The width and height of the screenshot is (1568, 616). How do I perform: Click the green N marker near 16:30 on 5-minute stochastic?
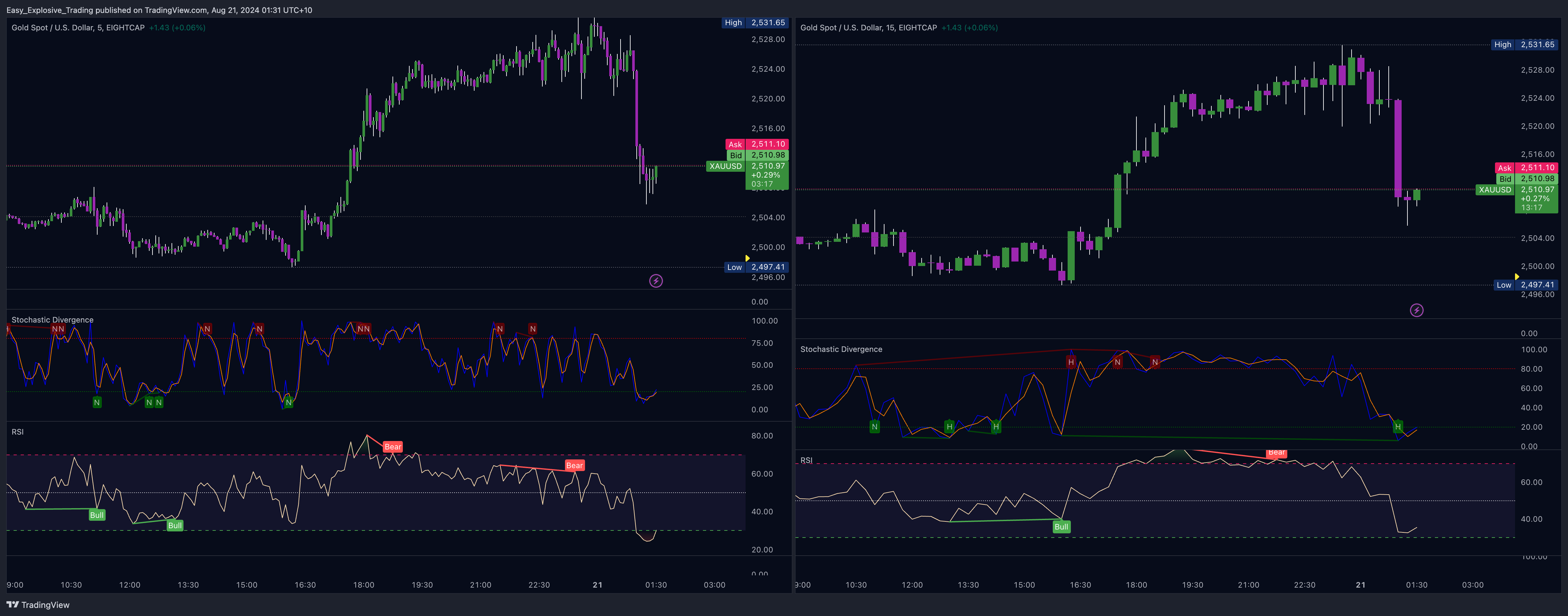[288, 402]
